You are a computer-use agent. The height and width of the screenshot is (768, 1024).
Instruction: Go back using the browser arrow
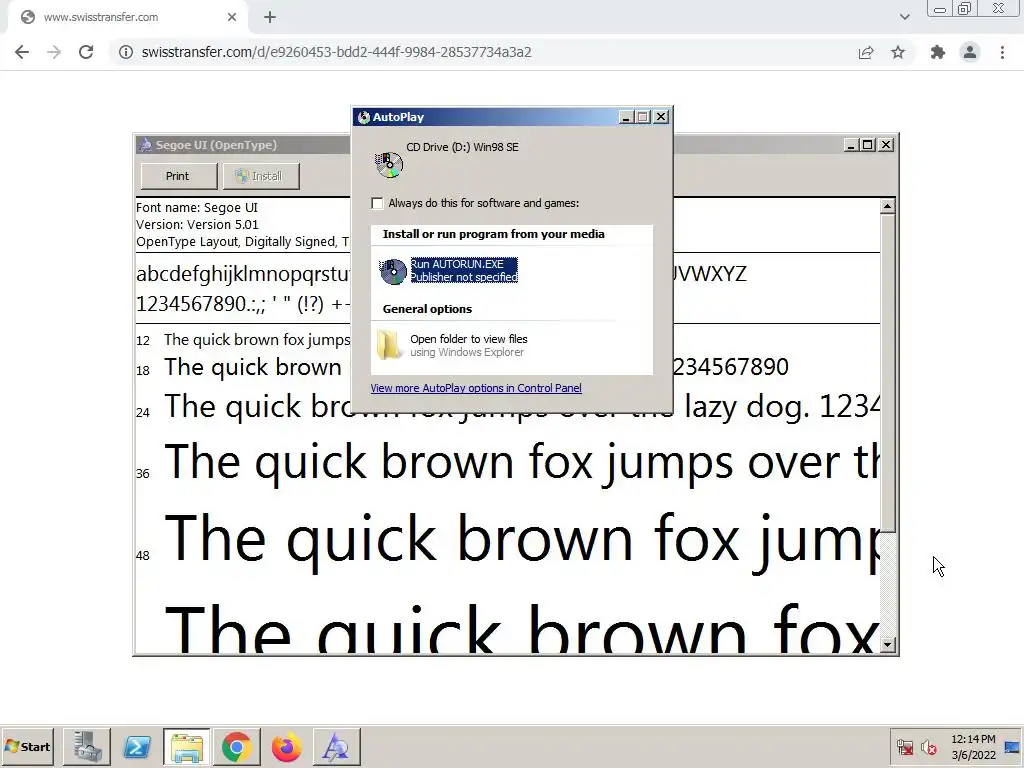coord(22,52)
